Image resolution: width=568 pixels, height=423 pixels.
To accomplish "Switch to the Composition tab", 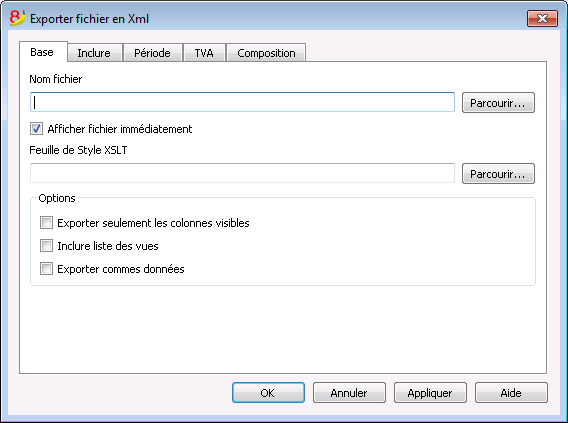I will click(266, 53).
